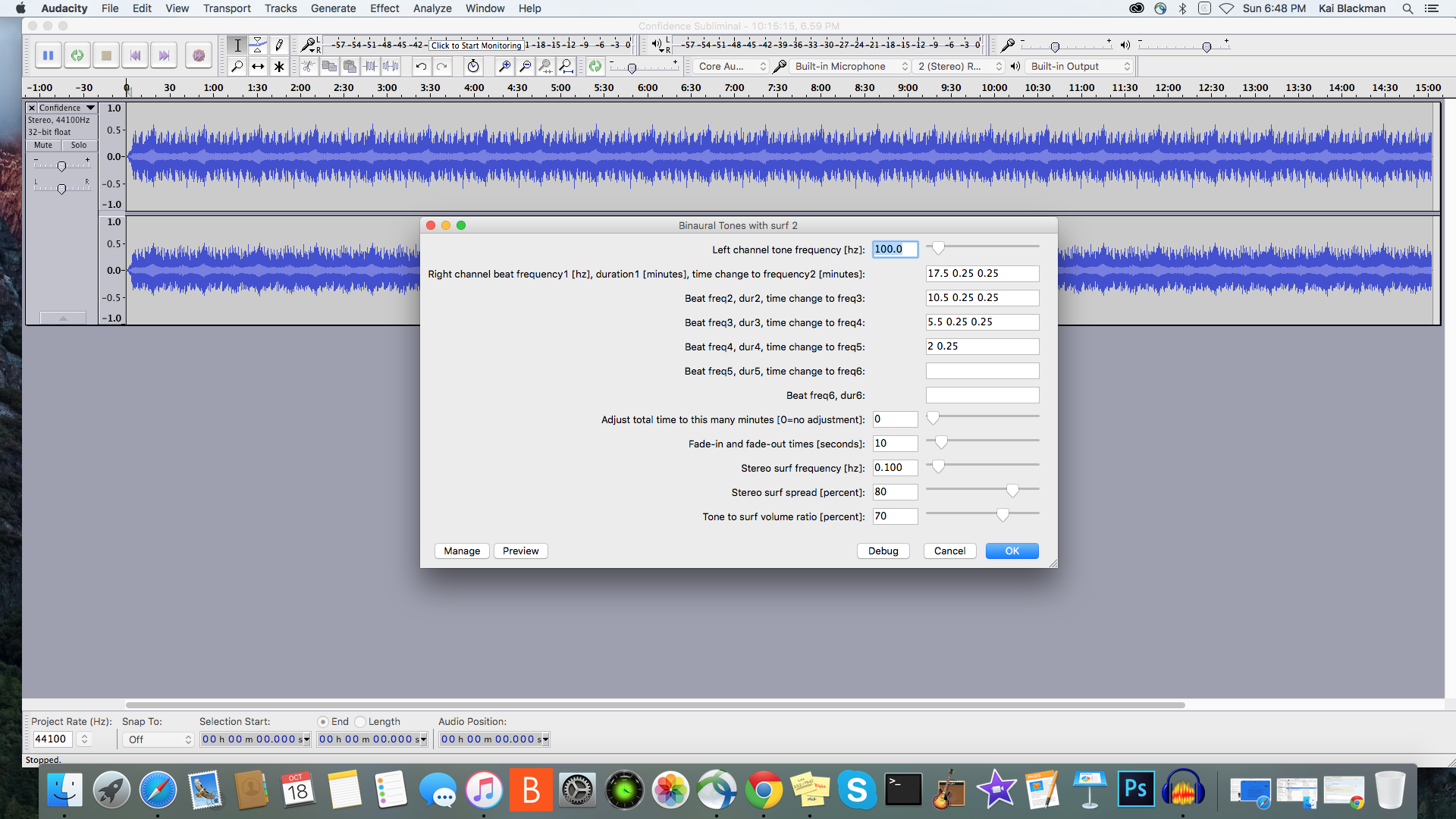Click the Fit Selection zoom icon
The width and height of the screenshot is (1456, 819).
click(x=545, y=67)
